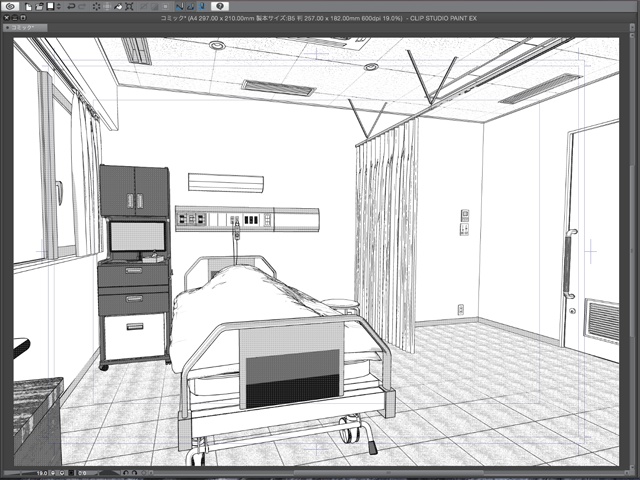
Task: Toggle Snap to Ruler
Action: pos(180,7)
